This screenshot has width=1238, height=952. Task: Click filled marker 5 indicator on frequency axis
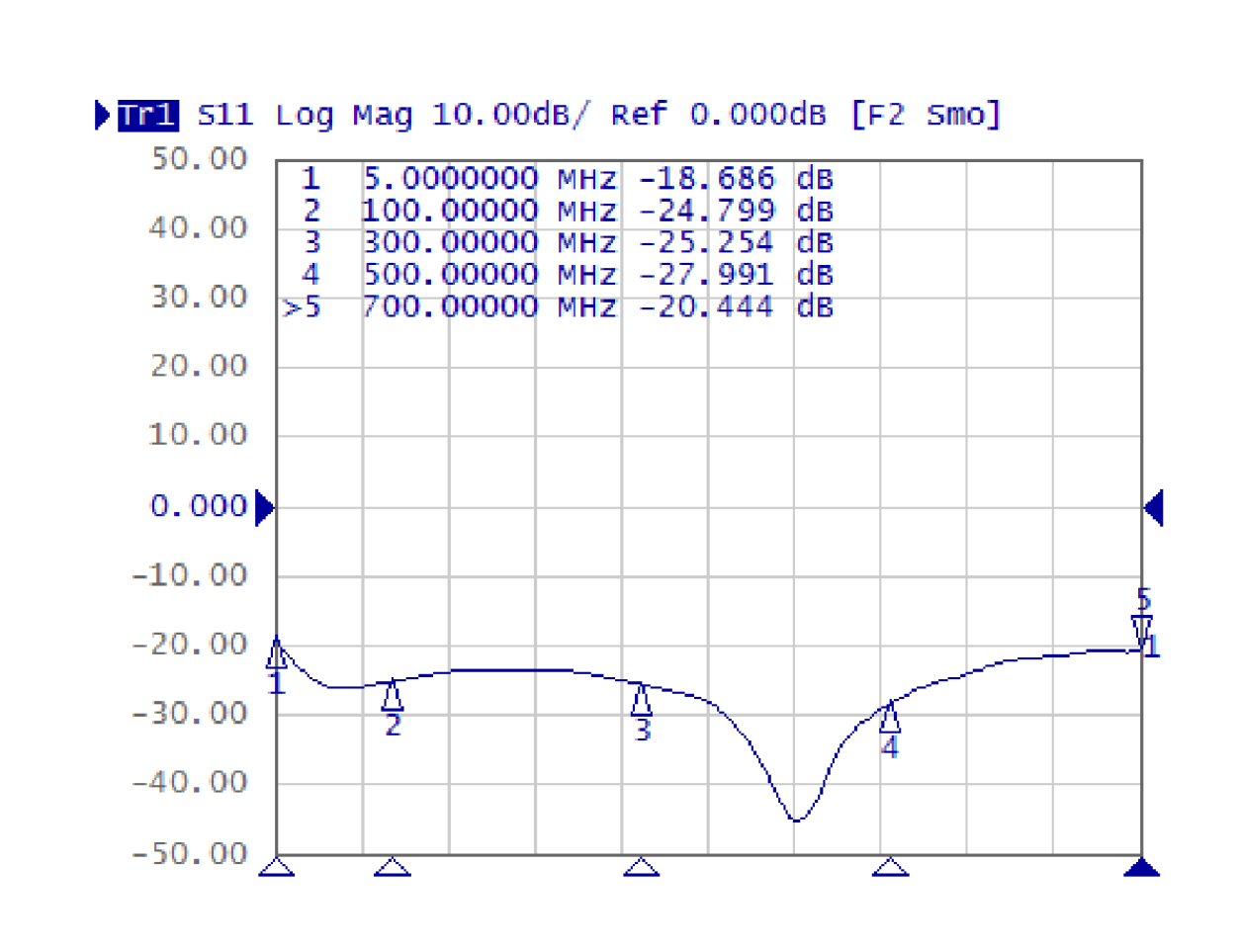[x=1142, y=867]
